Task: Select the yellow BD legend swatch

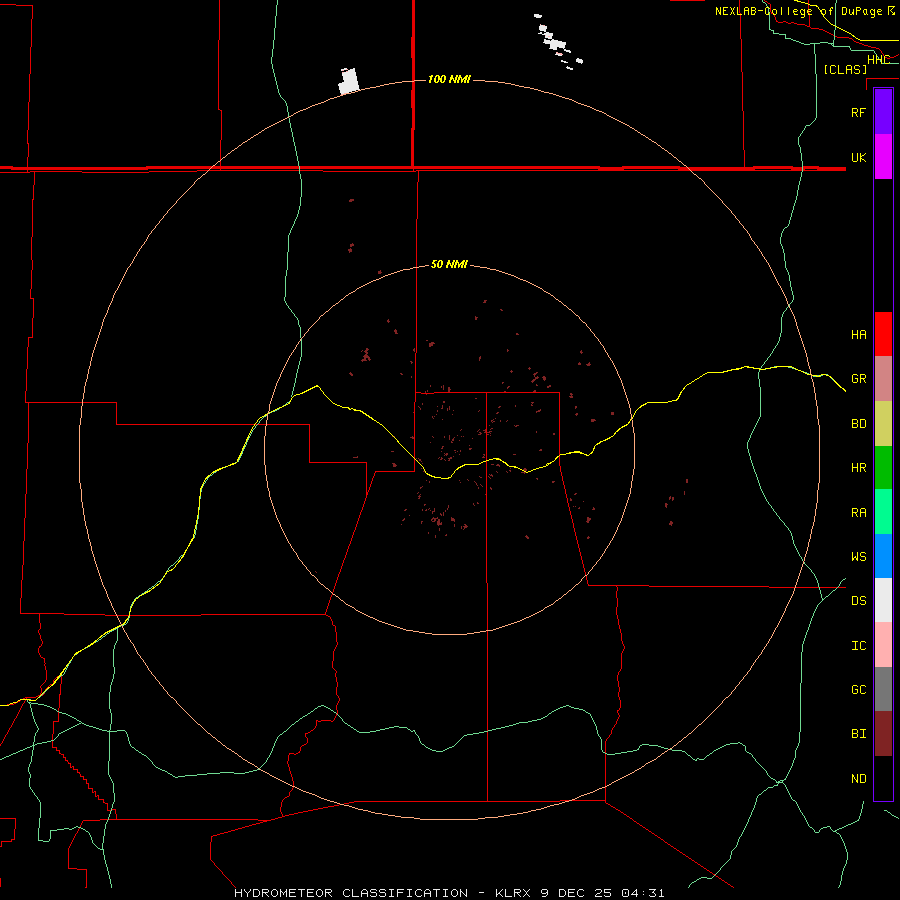Action: [x=883, y=424]
